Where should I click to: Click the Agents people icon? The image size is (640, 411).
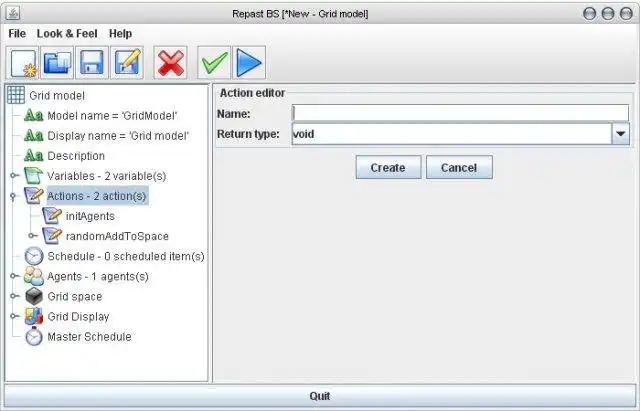[x=33, y=276]
